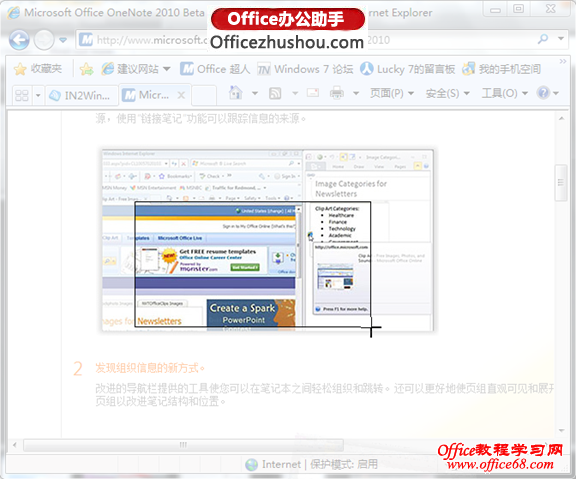Screen dimensions: 576x479
Task: Click into the address bar URL field
Action: click(x=305, y=40)
